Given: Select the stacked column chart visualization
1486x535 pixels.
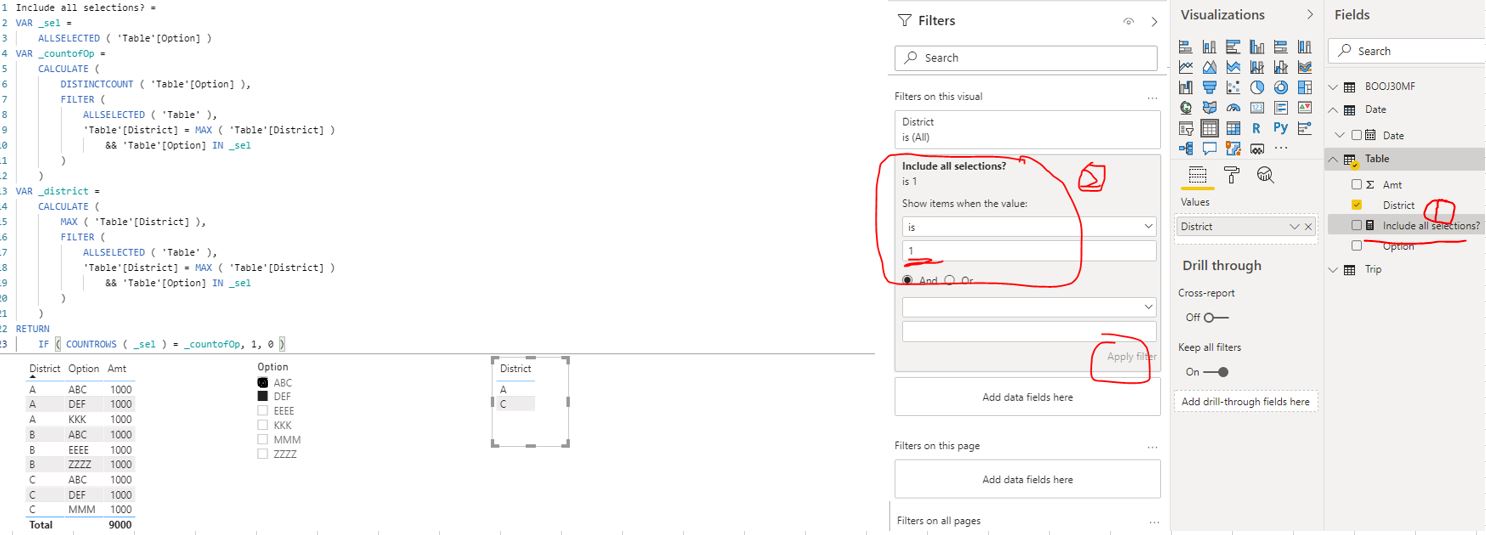Looking at the screenshot, I should (x=1209, y=46).
